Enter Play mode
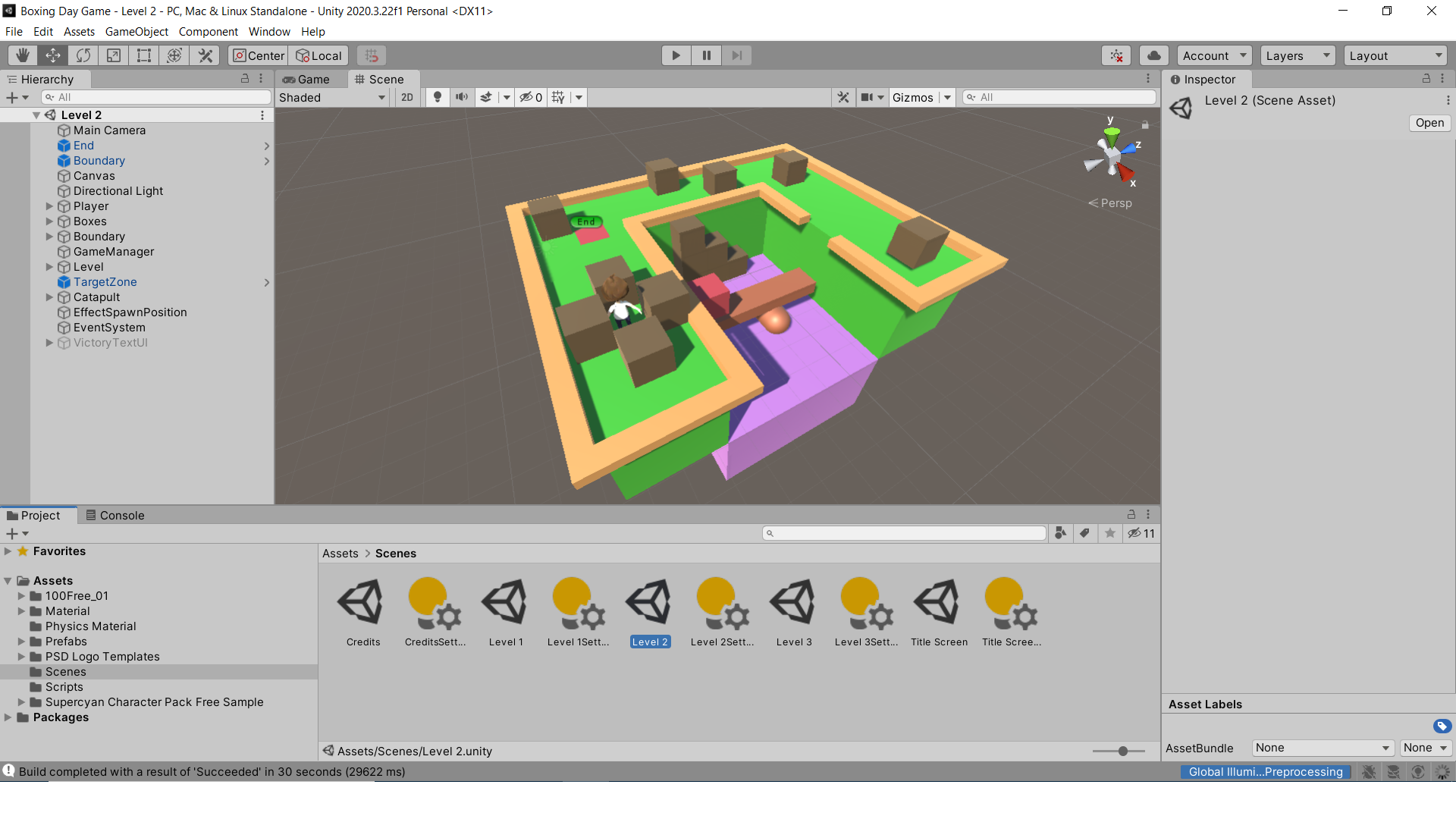 coord(676,55)
